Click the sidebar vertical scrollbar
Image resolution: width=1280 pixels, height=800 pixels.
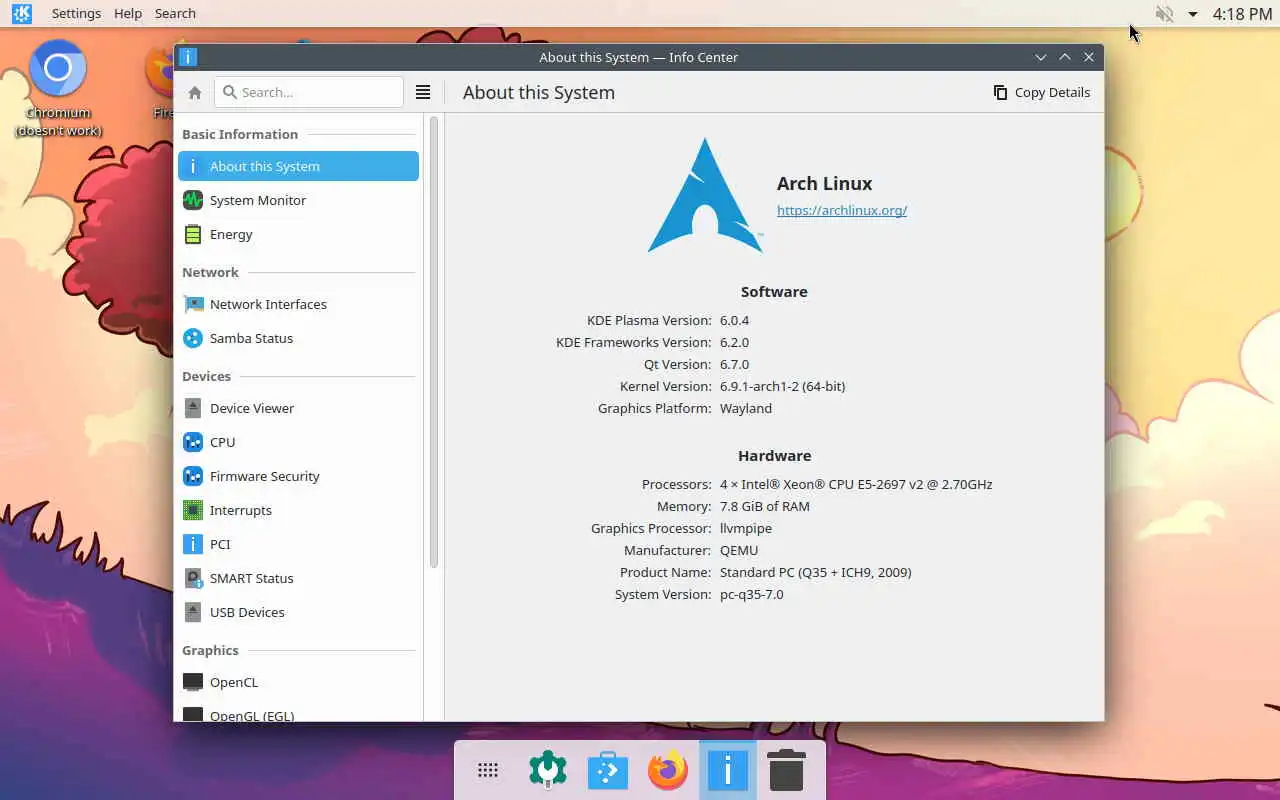point(434,342)
